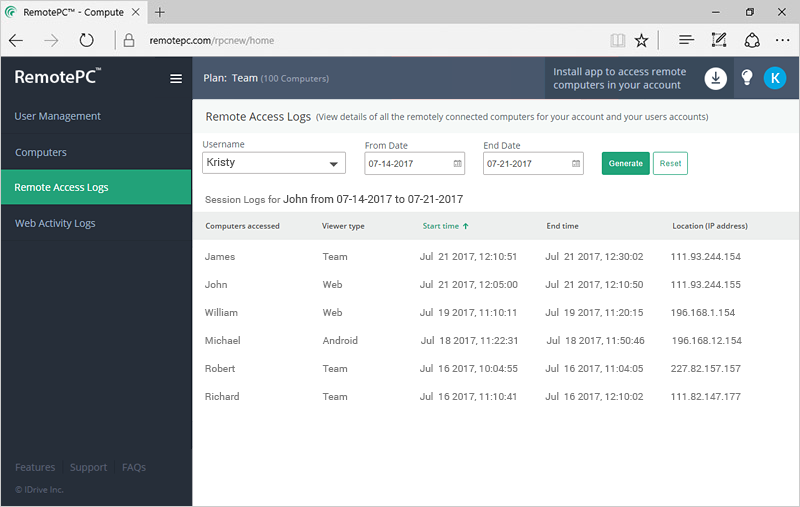Click sort arrow beside Start time
Image resolution: width=800 pixels, height=507 pixels.
click(465, 226)
